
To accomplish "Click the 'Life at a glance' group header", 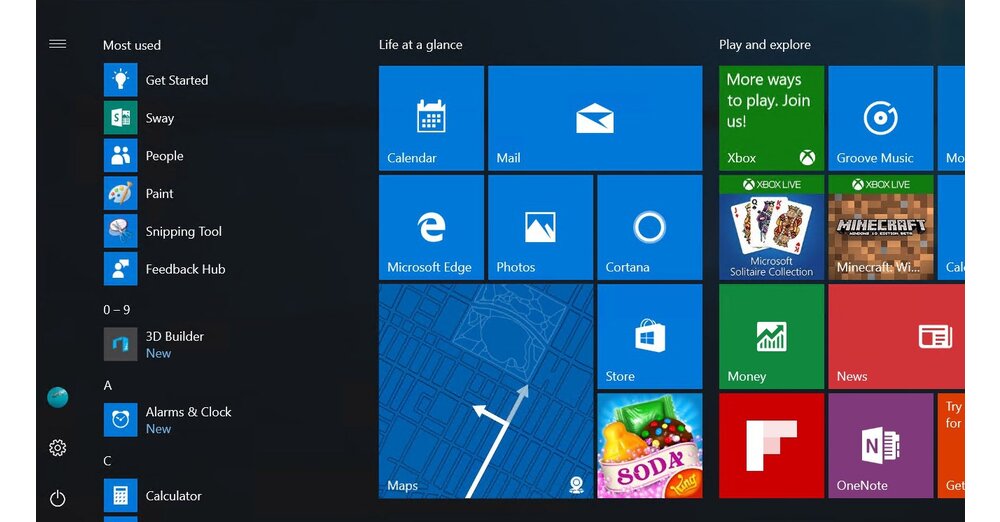I will click(x=420, y=45).
